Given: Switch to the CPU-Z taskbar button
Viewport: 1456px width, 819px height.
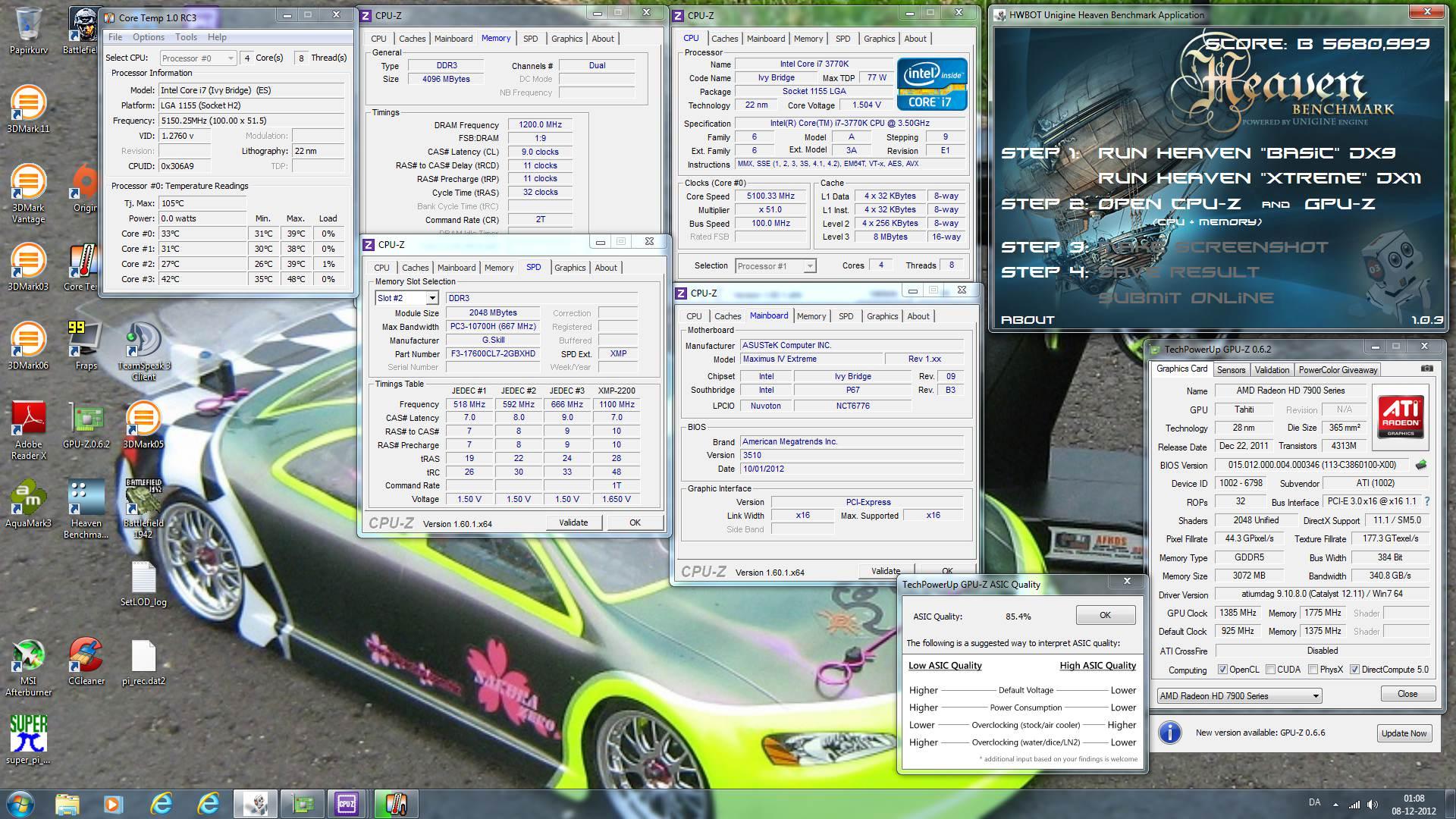Looking at the screenshot, I should tap(347, 803).
